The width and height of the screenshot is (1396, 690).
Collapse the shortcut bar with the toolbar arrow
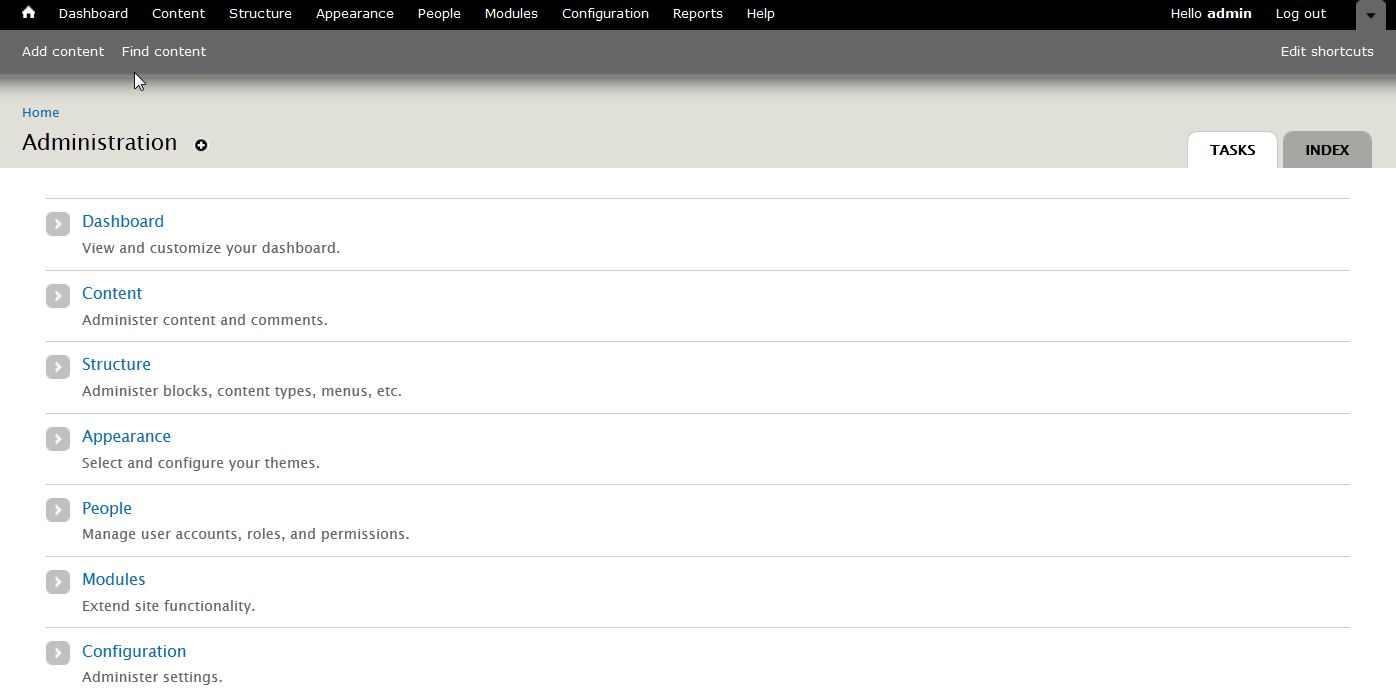[1370, 15]
